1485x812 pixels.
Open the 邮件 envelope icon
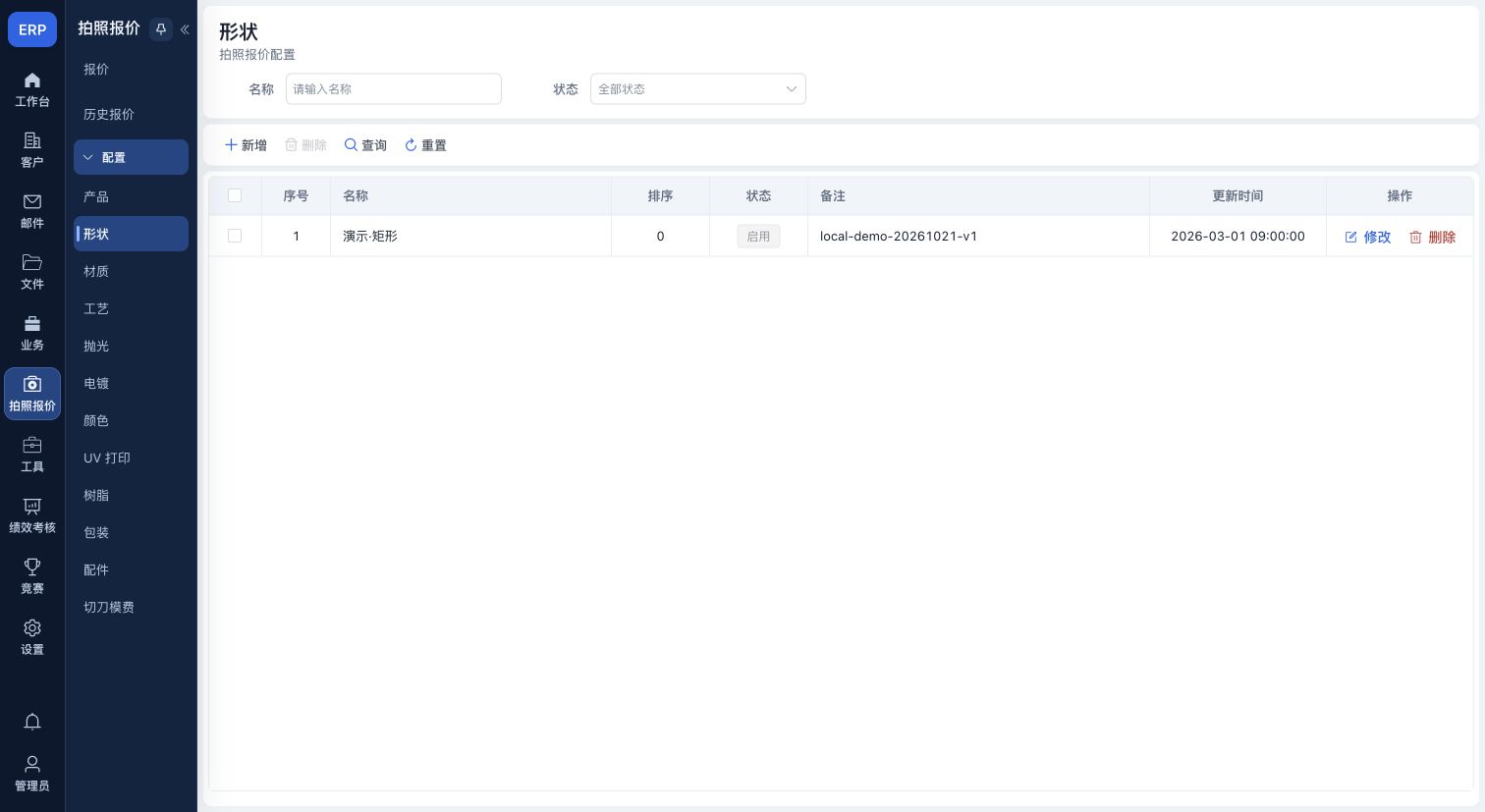pyautogui.click(x=32, y=211)
